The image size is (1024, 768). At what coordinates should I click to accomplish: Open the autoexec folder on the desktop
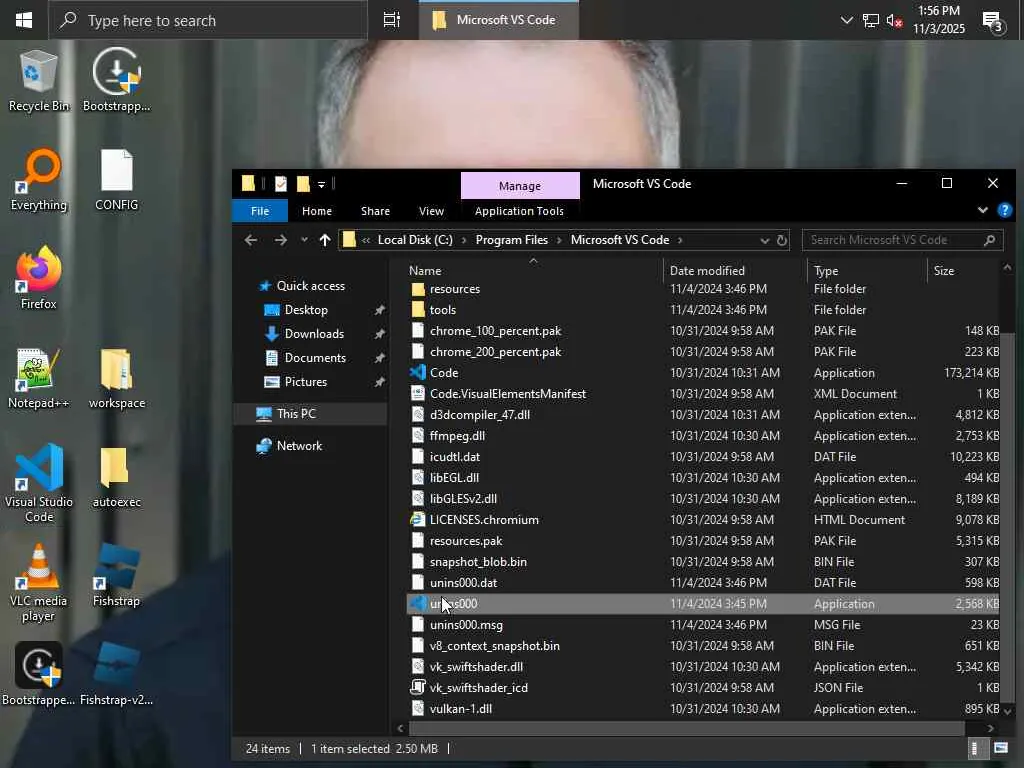116,477
